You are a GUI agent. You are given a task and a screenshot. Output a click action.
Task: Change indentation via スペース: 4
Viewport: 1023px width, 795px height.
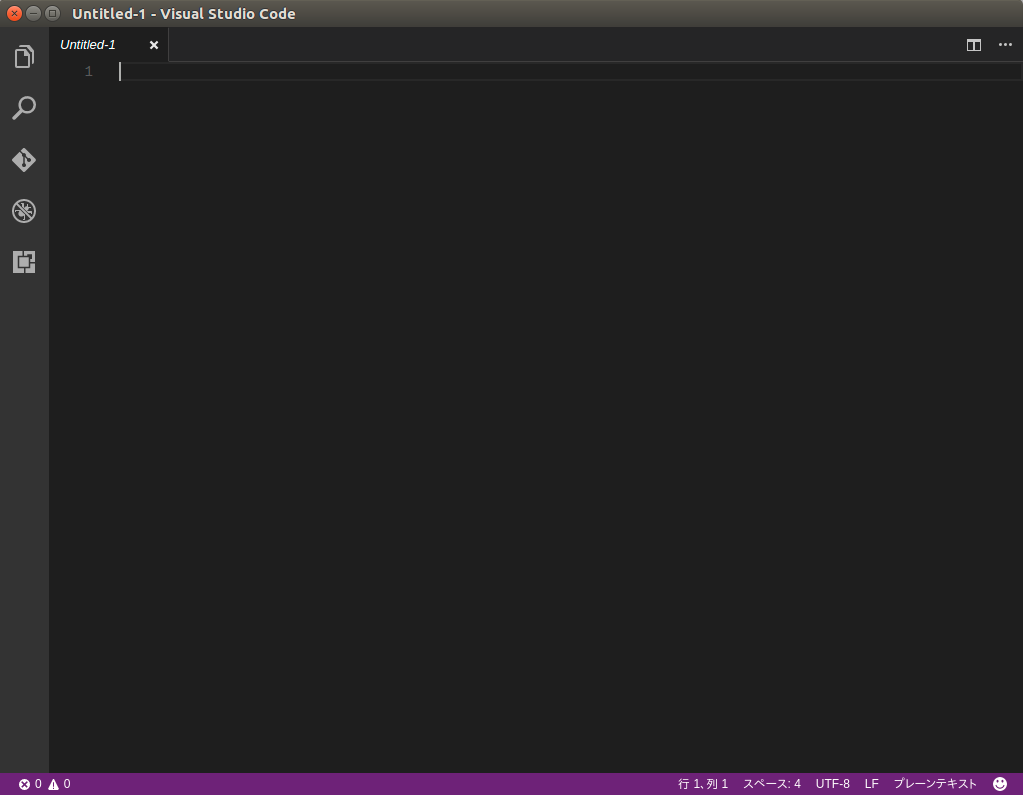[772, 784]
